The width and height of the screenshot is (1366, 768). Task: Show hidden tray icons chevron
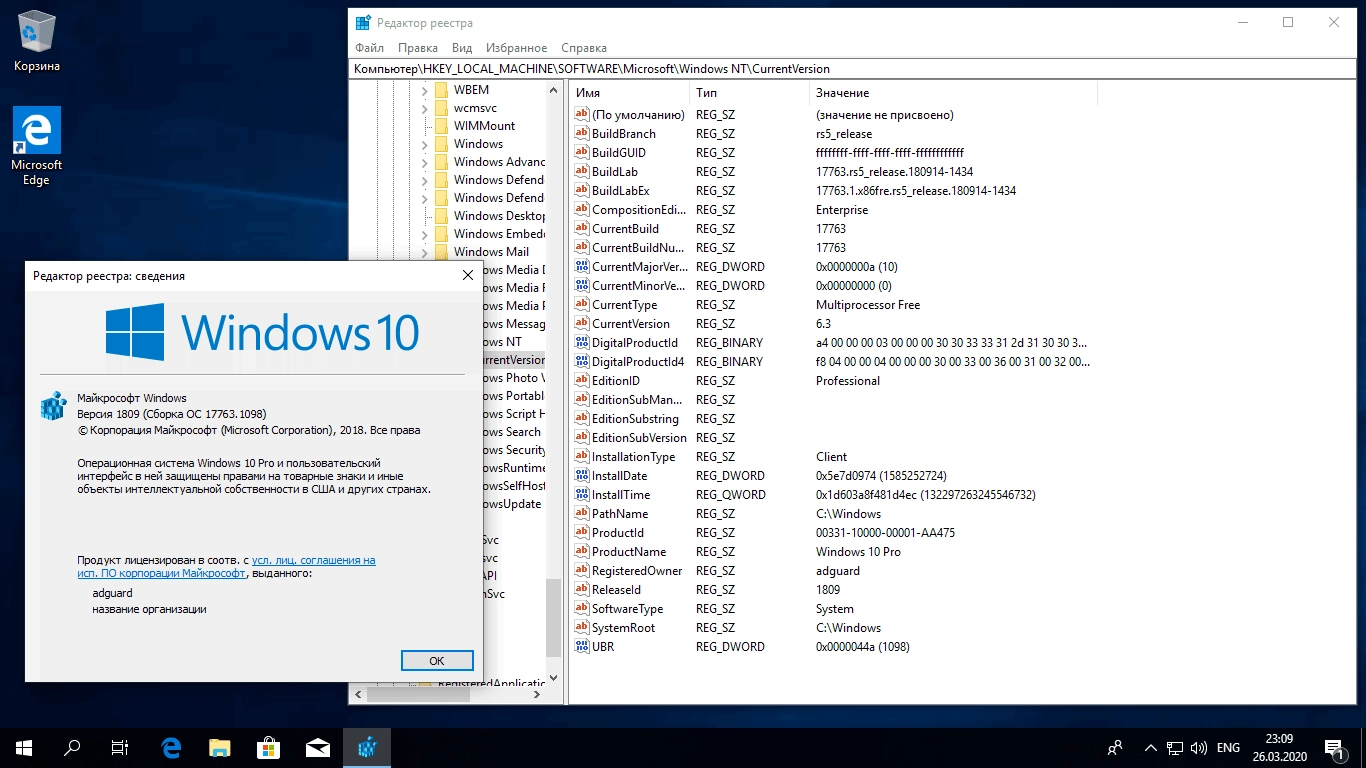pyautogui.click(x=1150, y=748)
